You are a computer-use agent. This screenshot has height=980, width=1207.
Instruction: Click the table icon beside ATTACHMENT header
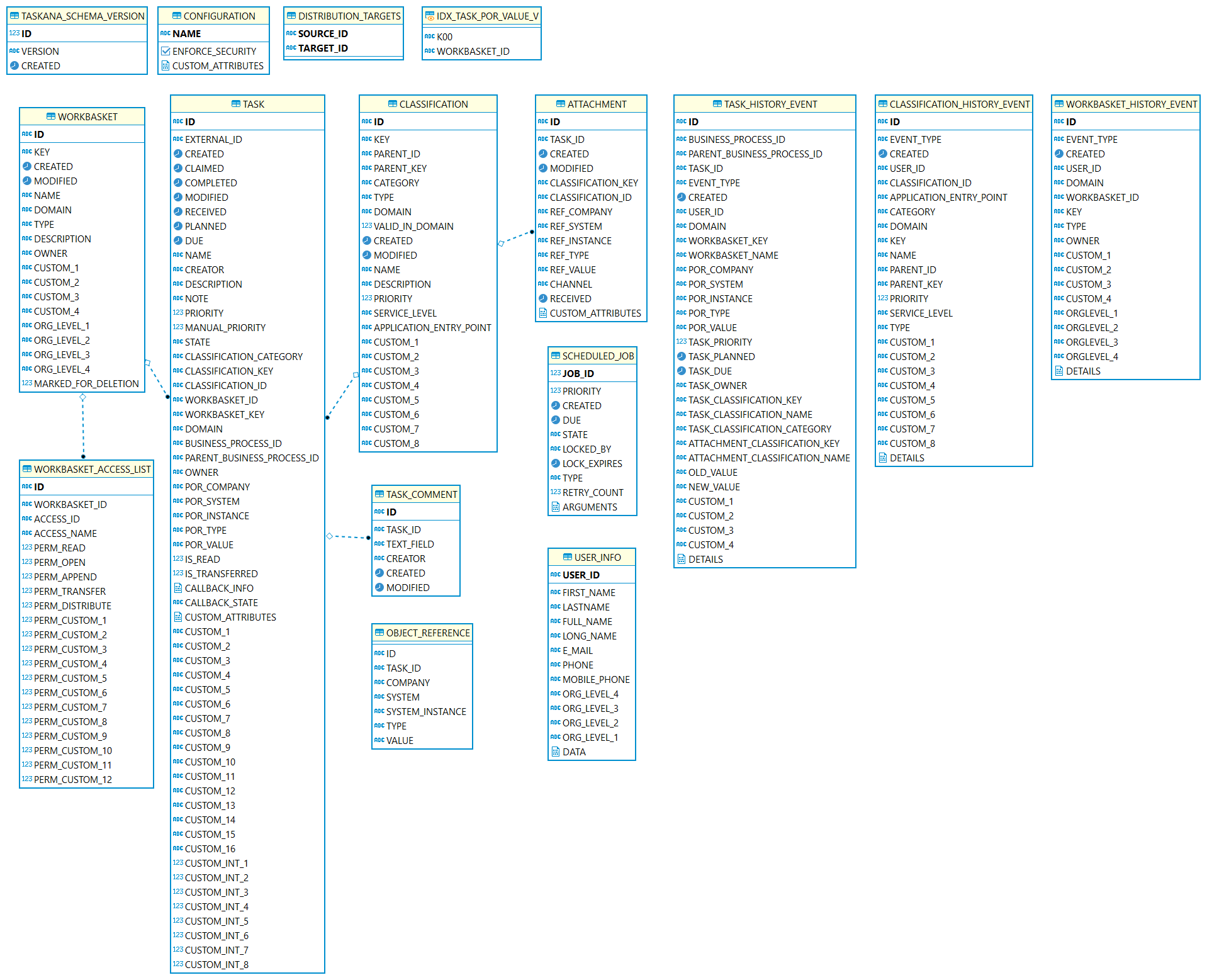click(x=561, y=104)
